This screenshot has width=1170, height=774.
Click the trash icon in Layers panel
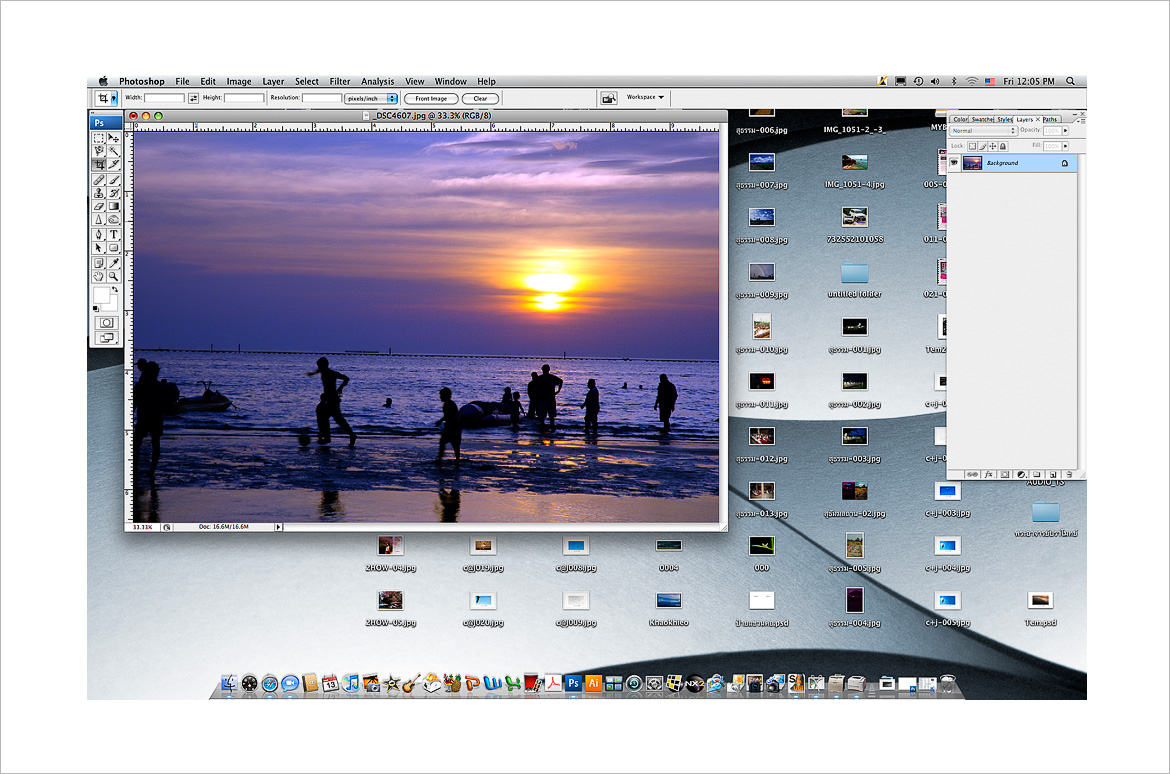click(1068, 473)
